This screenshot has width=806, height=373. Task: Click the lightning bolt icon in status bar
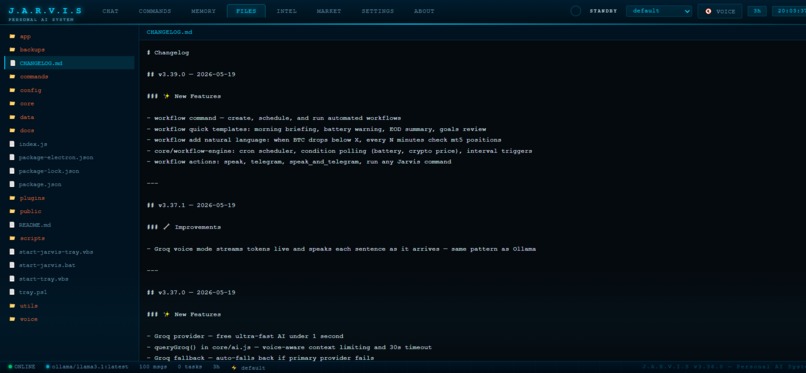click(x=234, y=367)
